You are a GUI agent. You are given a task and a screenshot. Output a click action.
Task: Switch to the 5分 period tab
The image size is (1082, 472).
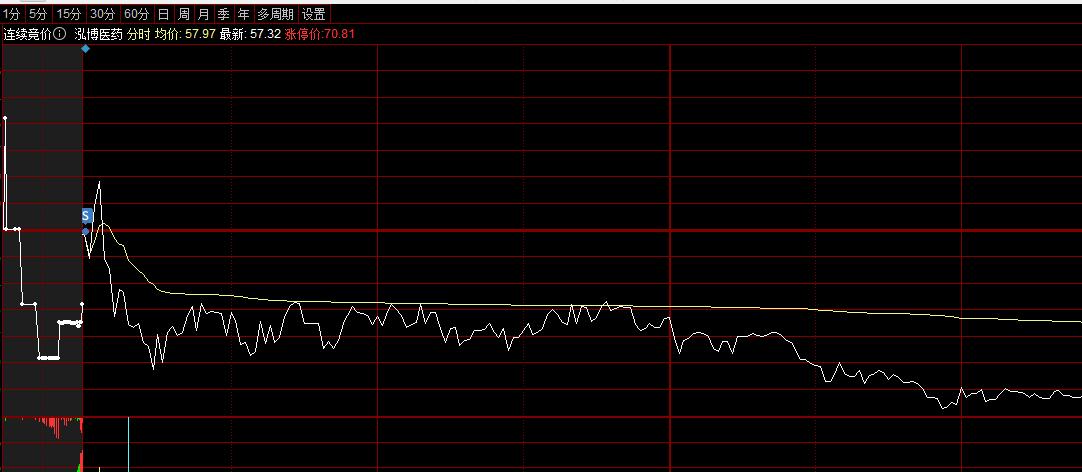point(38,14)
